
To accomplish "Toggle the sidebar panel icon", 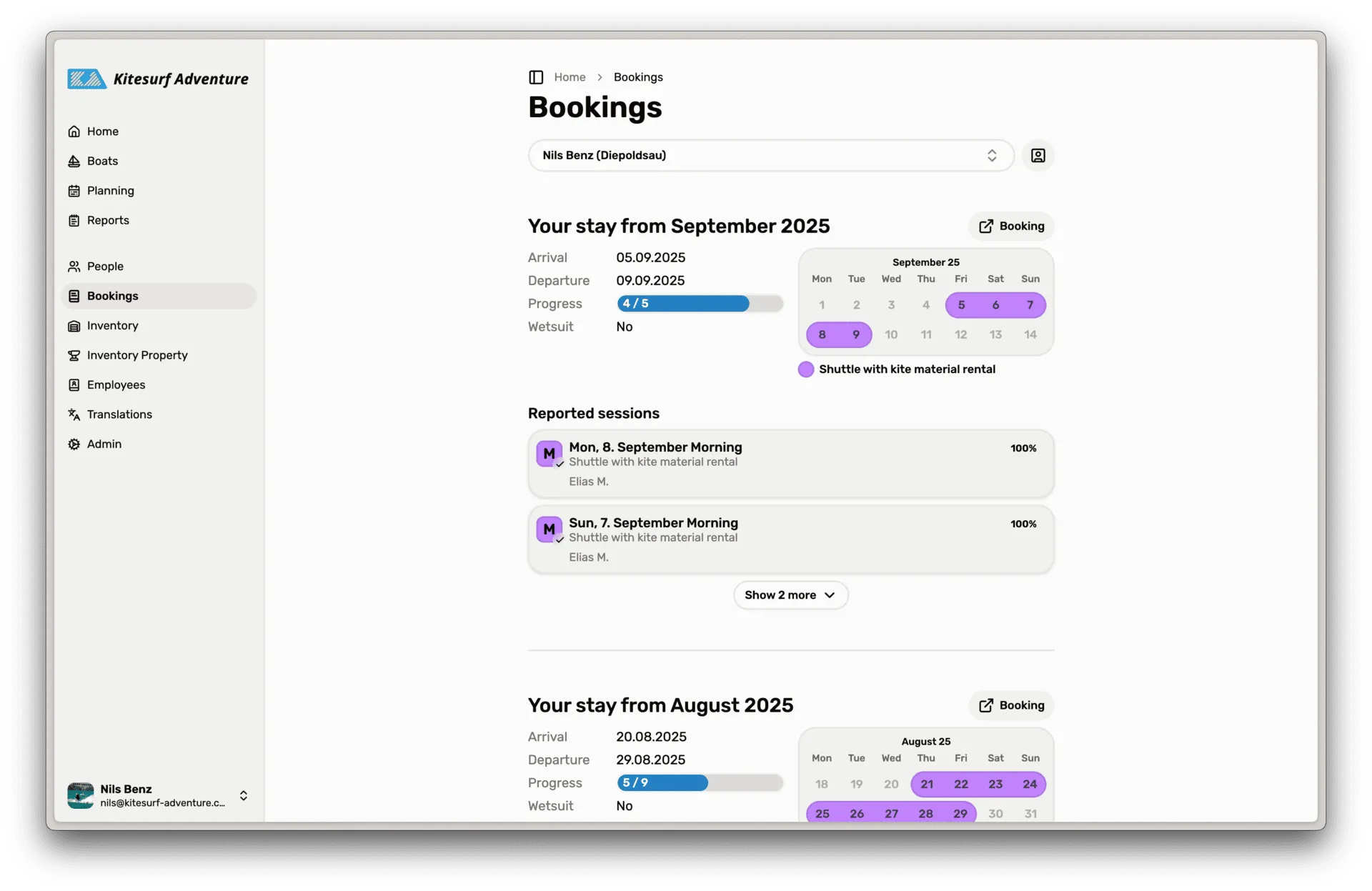I will pyautogui.click(x=536, y=77).
